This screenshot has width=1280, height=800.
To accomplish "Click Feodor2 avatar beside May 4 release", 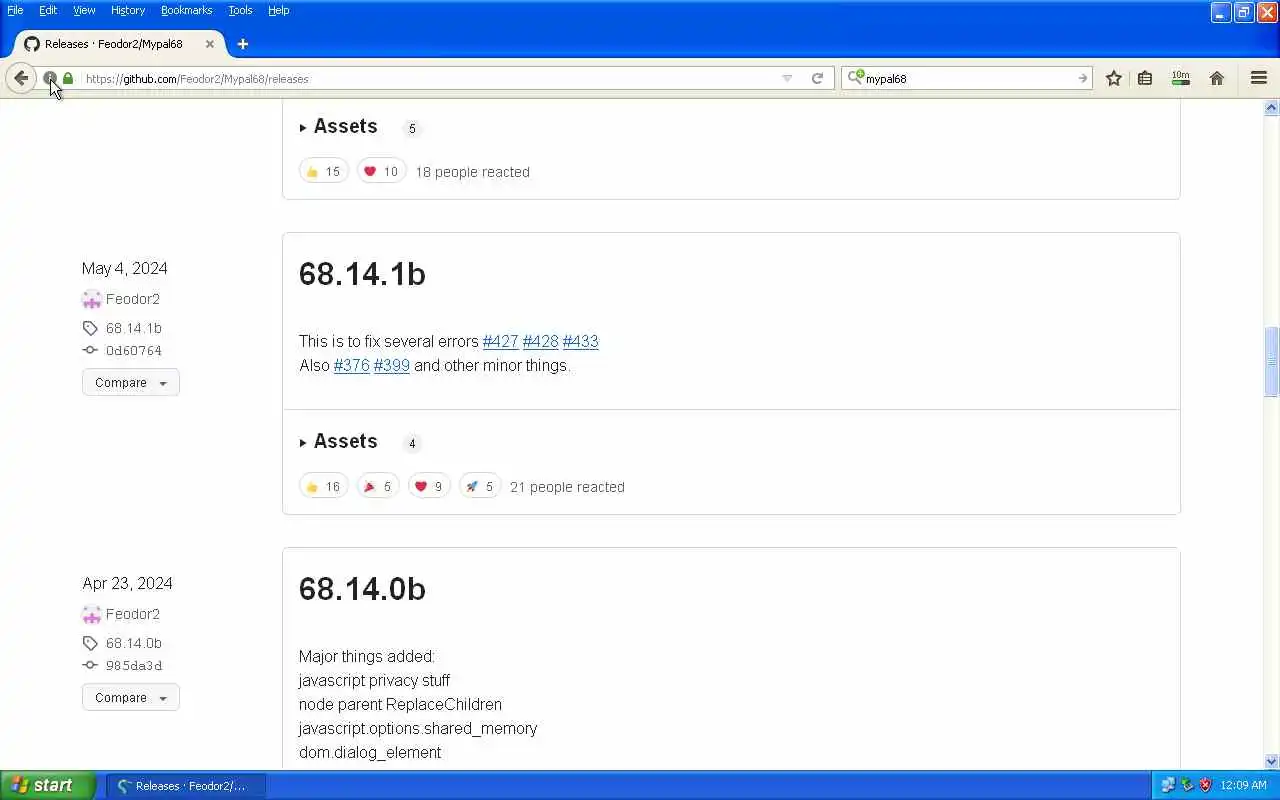I will (x=91, y=299).
